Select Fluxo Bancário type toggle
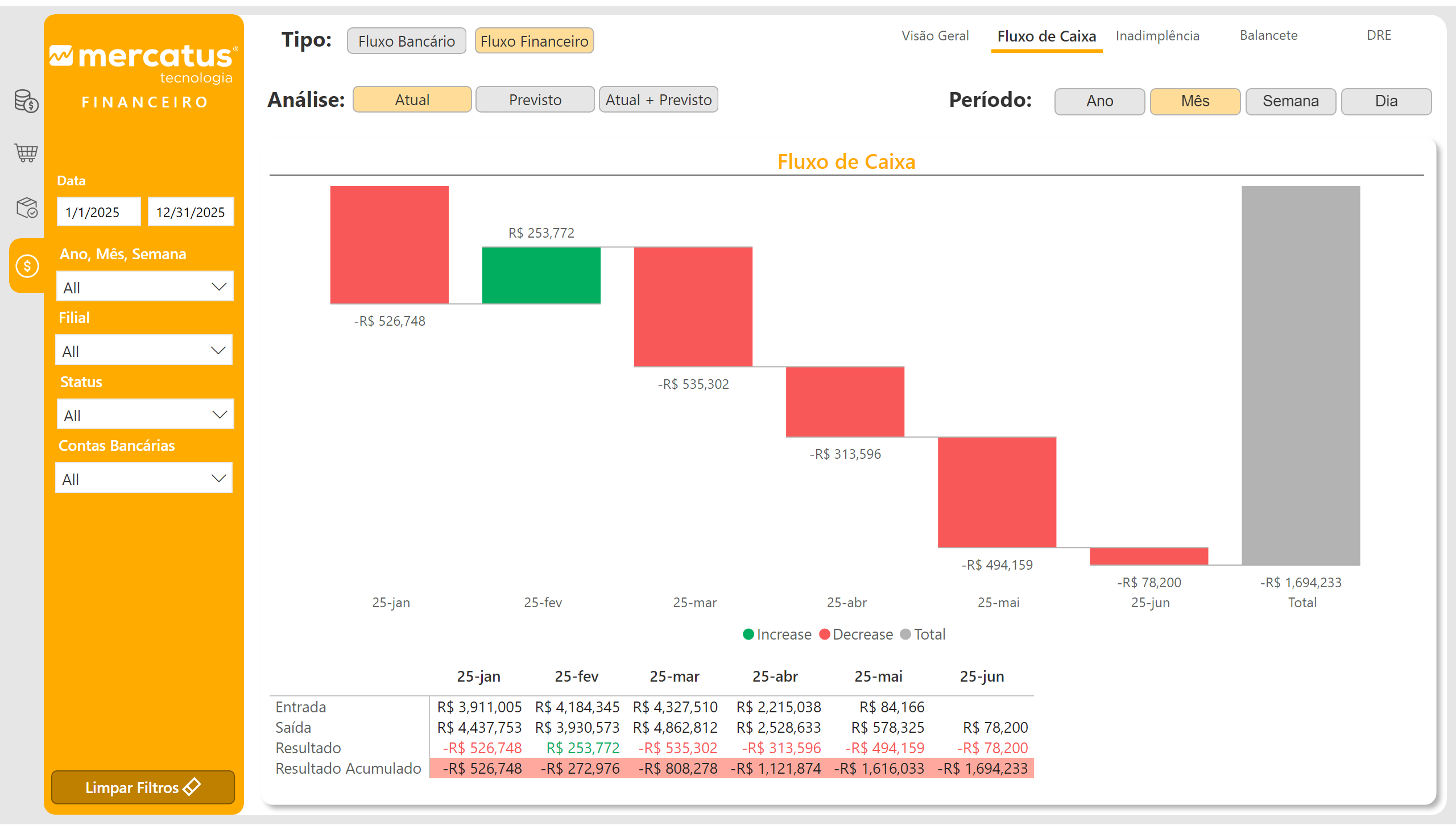Screen dimensions: 1456x830 click(x=406, y=41)
